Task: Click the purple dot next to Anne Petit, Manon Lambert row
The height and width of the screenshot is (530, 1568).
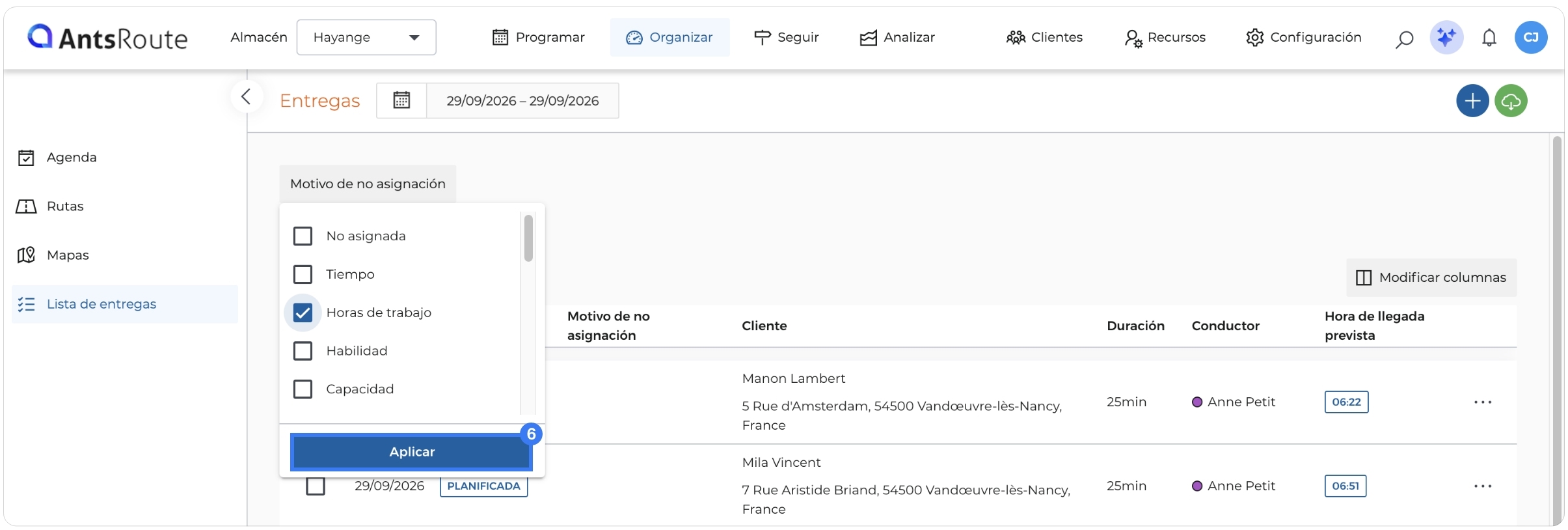Action: point(1196,402)
